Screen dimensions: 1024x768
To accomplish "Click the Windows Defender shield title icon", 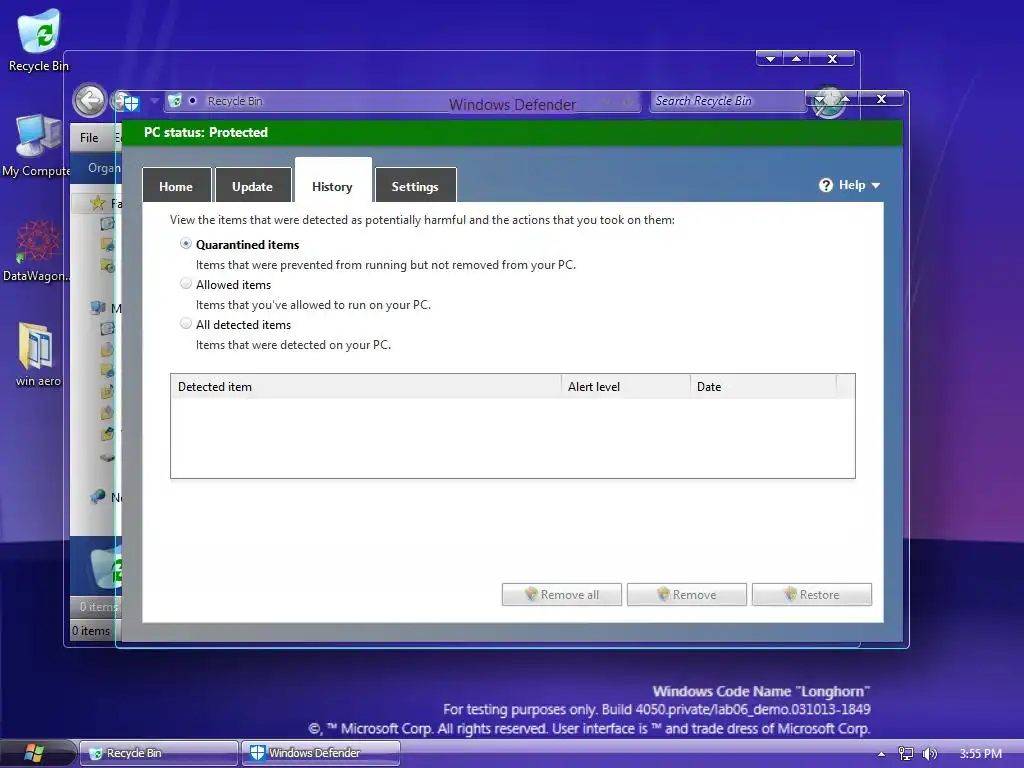I will tap(131, 103).
